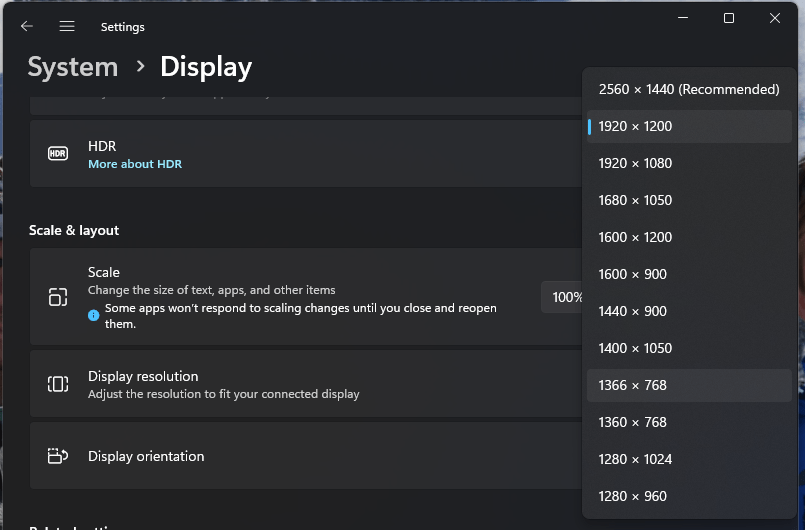This screenshot has height=530, width=805.
Task: Close the Settings window
Action: click(x=775, y=18)
